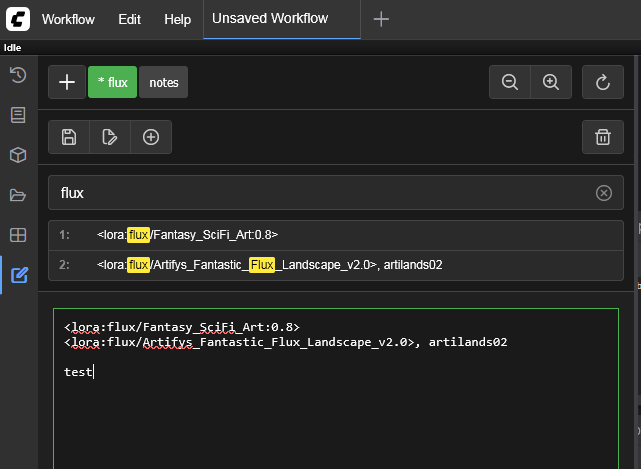Open the Help menu
641x469 pixels.
pyautogui.click(x=177, y=19)
